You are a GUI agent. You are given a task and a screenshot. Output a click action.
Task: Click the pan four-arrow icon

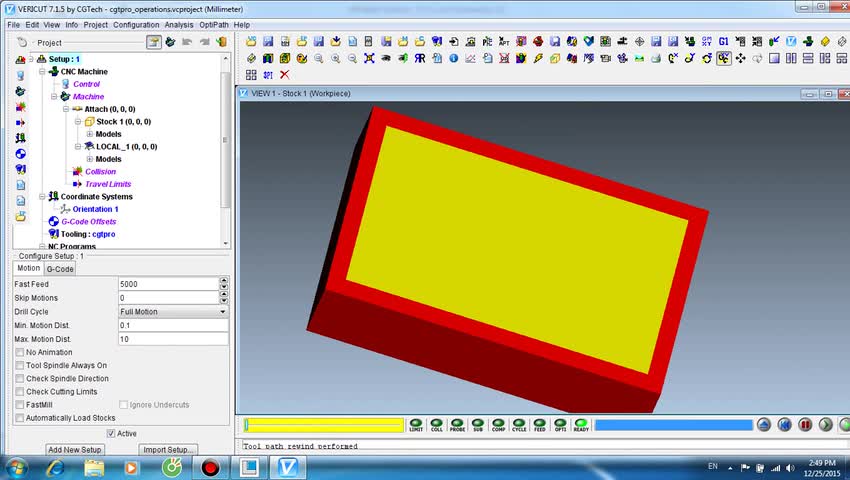740,58
